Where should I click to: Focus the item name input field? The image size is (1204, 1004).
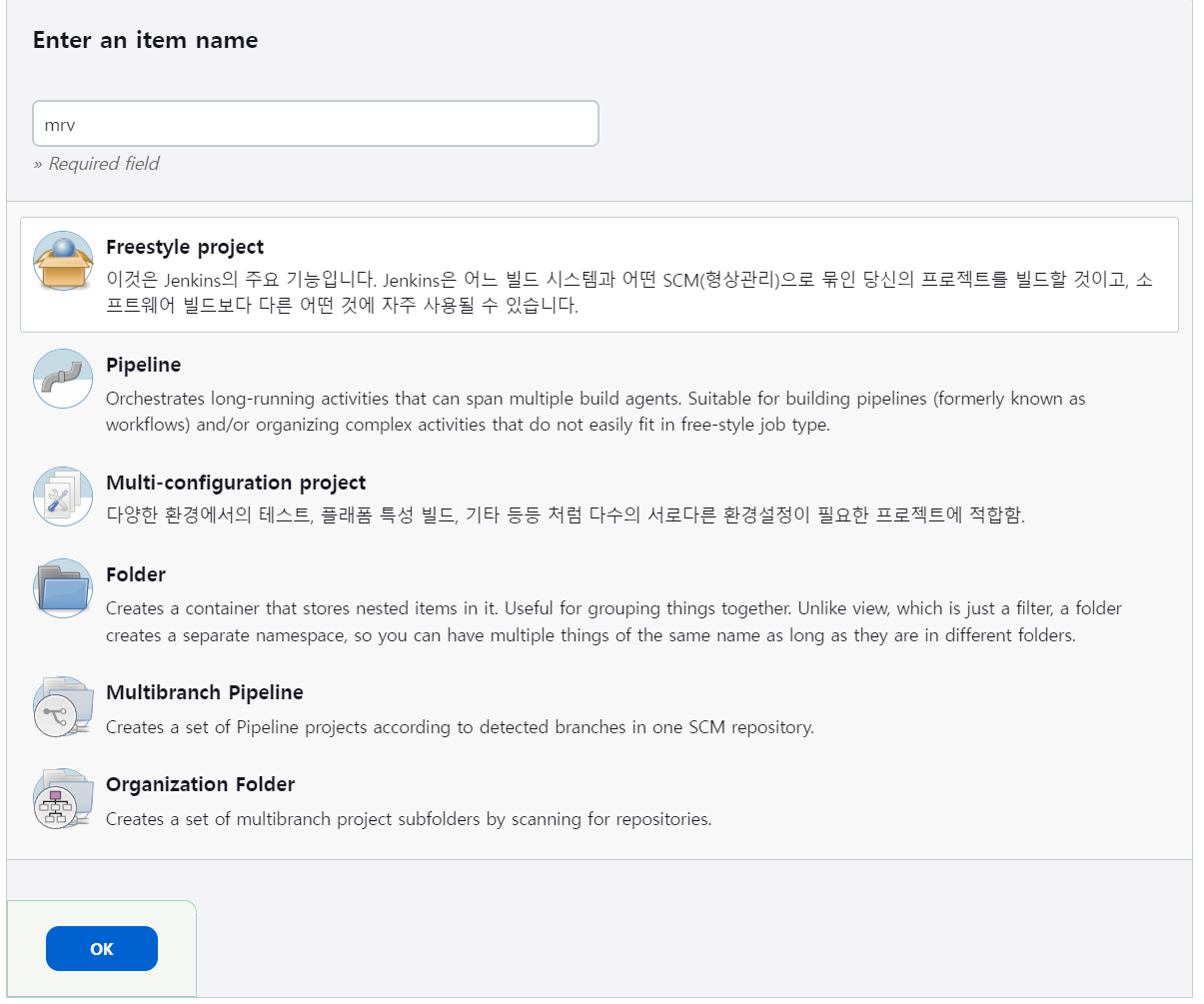[x=316, y=124]
